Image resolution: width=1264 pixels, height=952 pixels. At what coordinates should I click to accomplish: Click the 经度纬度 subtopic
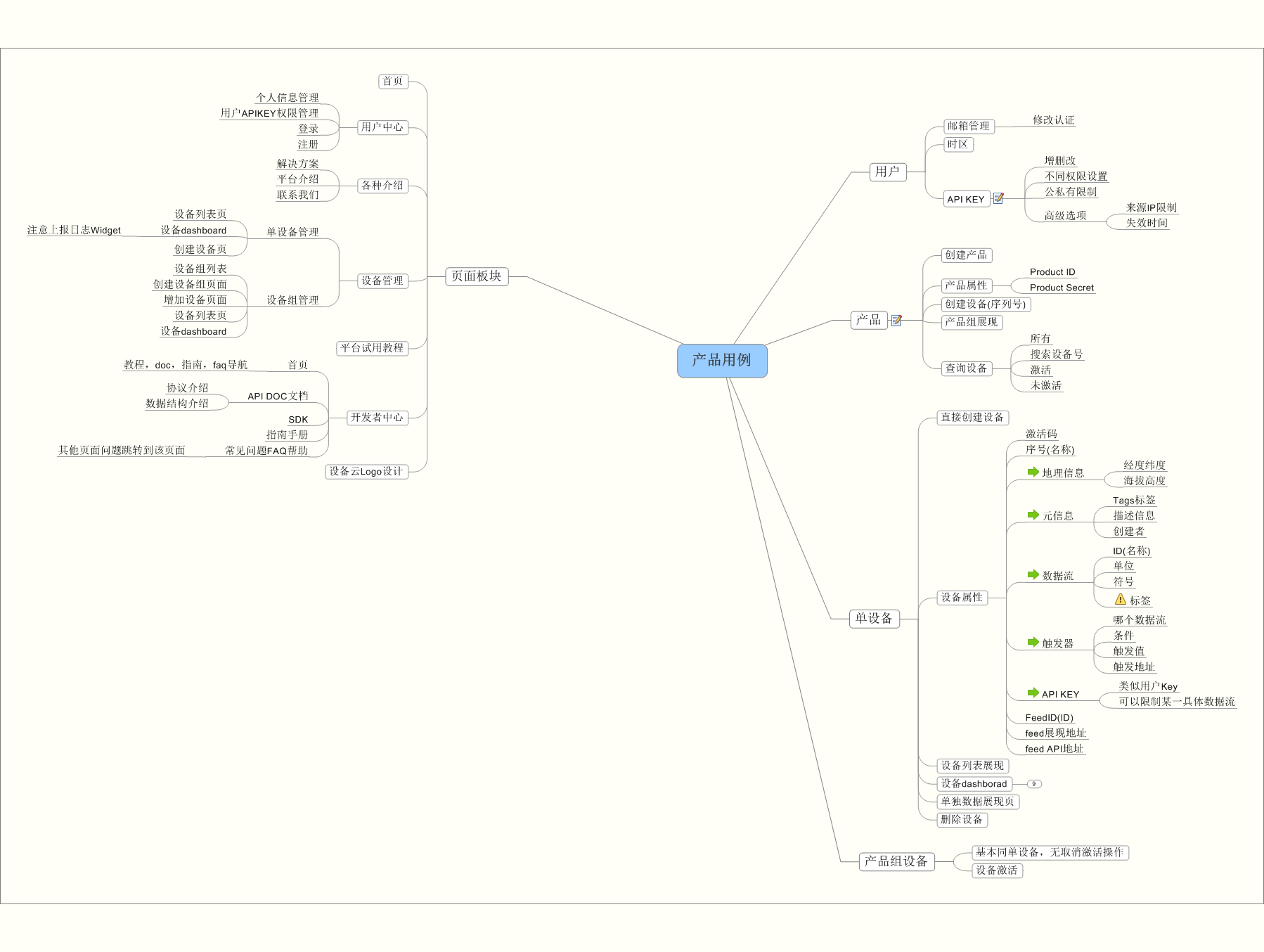(1144, 465)
